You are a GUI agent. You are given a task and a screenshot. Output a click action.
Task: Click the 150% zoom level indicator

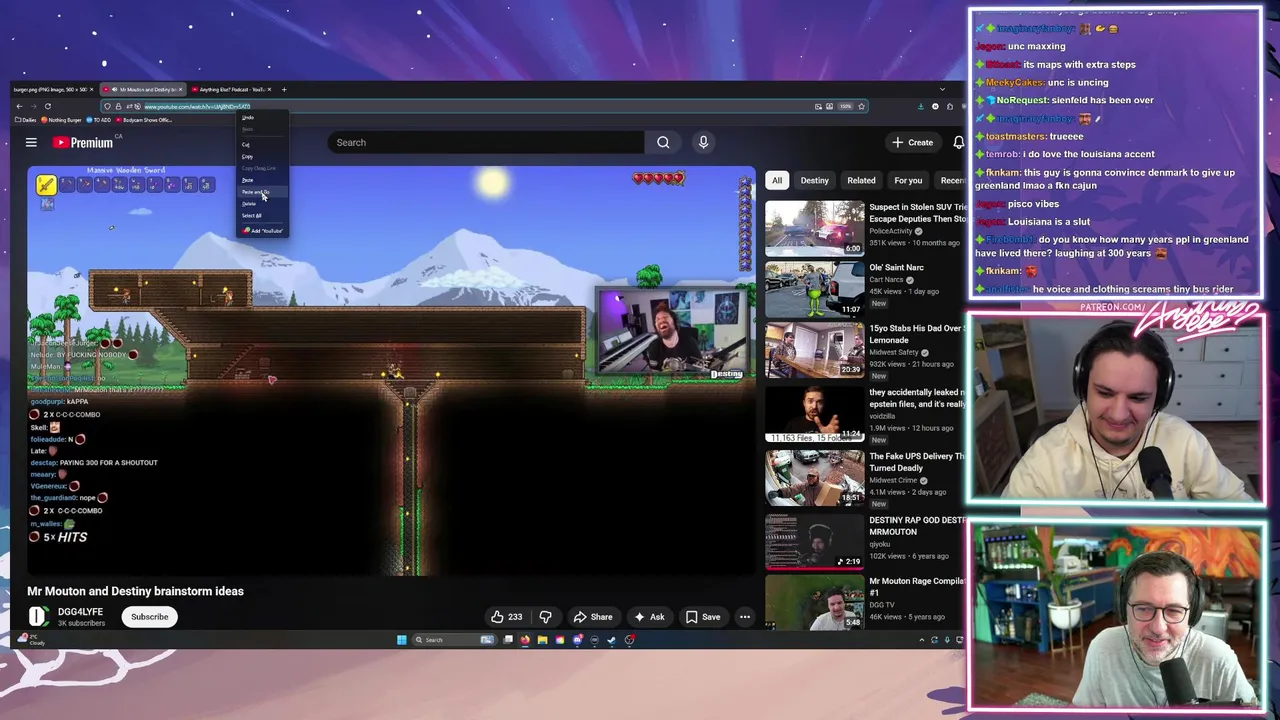[x=846, y=106]
